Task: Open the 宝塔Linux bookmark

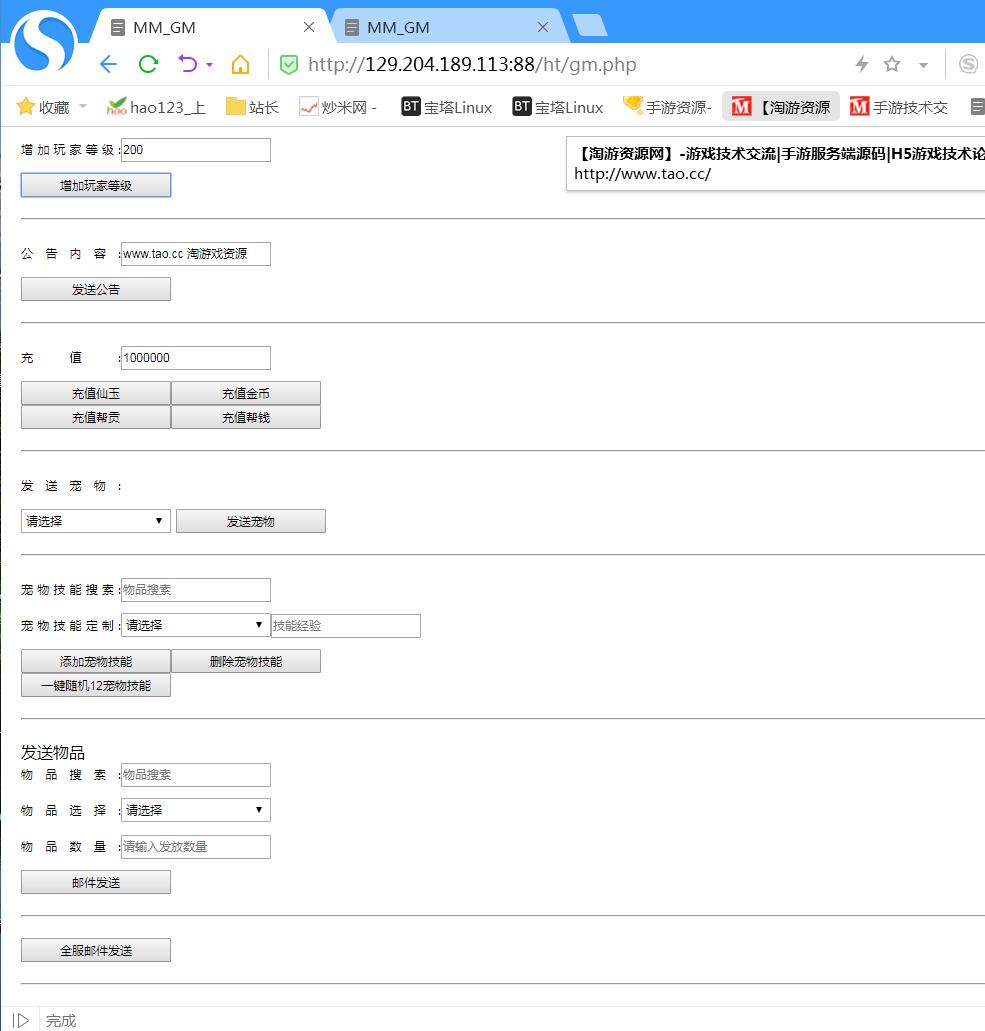Action: pyautogui.click(x=447, y=107)
